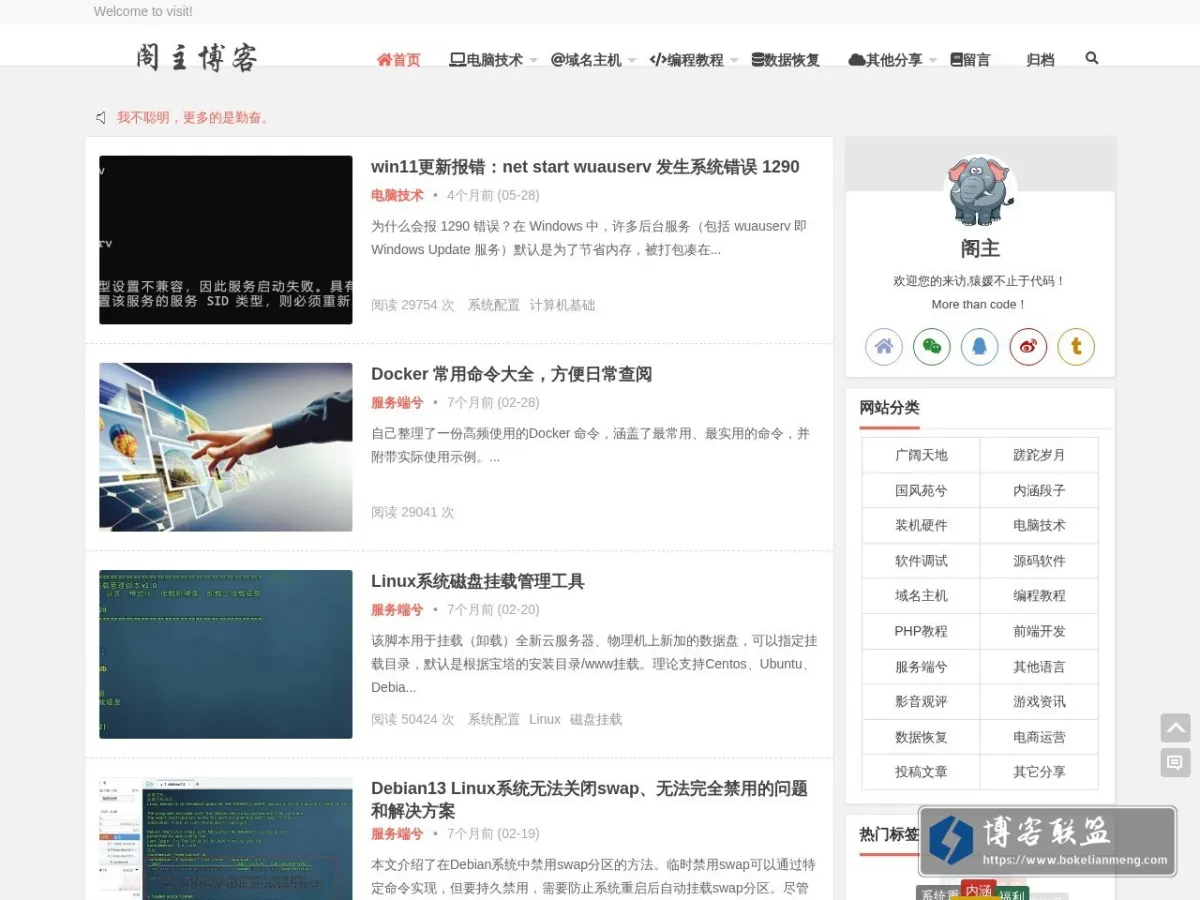This screenshot has height=900, width=1200.
Task: Select 装机硬件 category
Action: click(921, 525)
